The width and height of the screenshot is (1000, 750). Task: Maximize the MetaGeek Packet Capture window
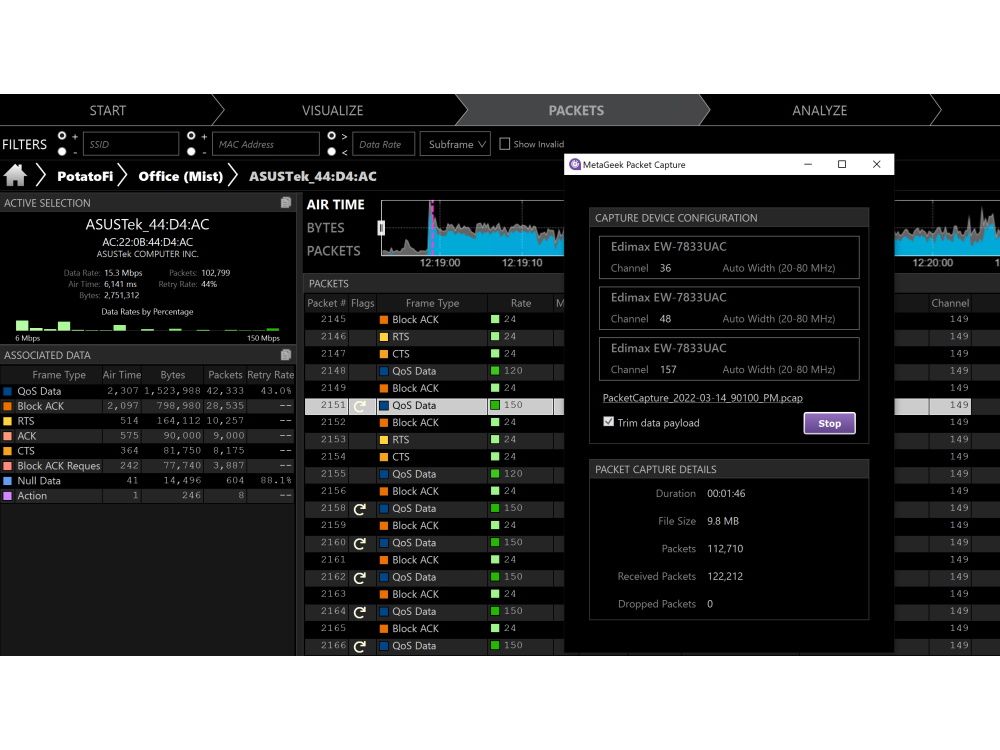[x=842, y=164]
